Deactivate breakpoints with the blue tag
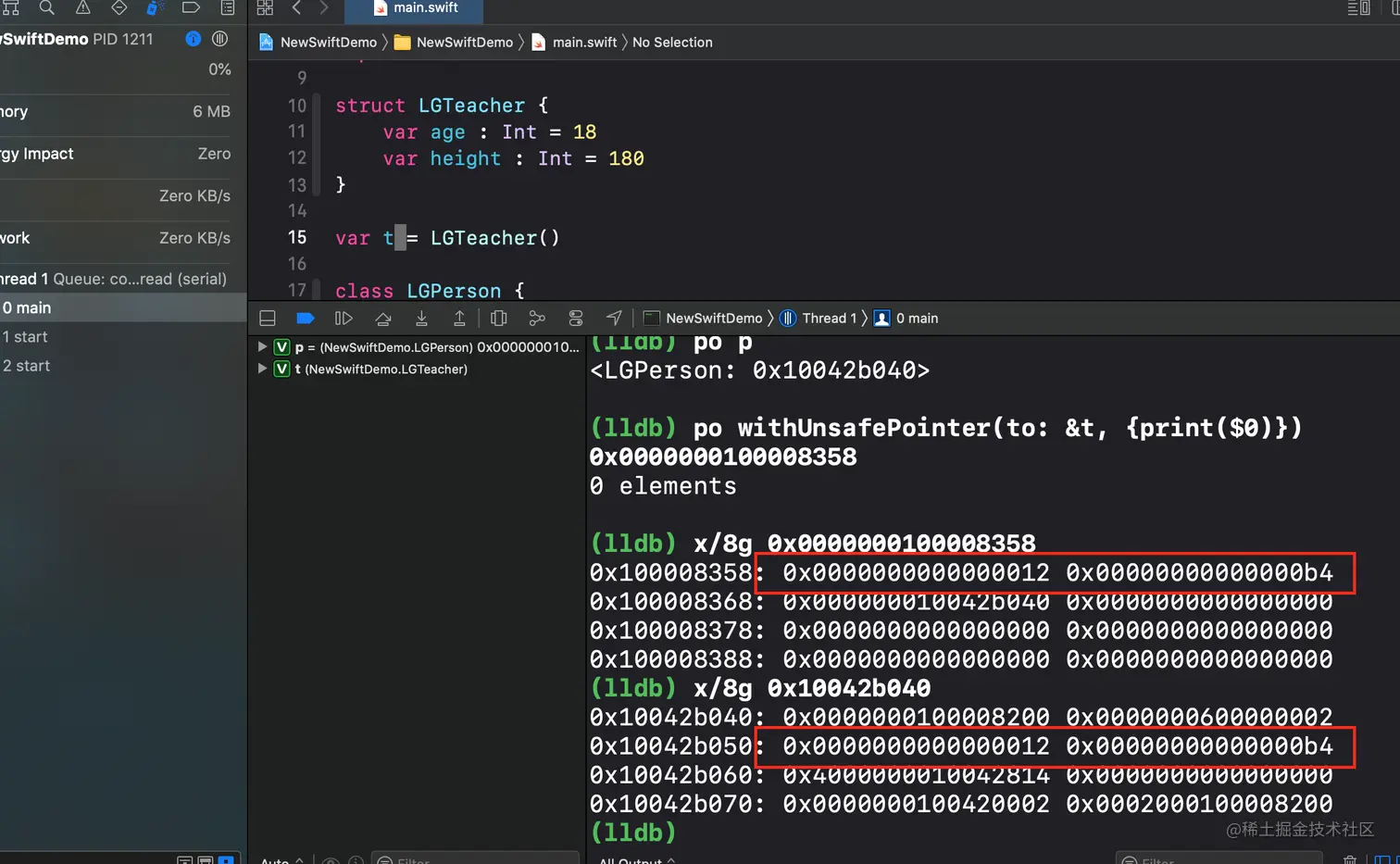Image resolution: width=1400 pixels, height=864 pixels. pos(305,319)
